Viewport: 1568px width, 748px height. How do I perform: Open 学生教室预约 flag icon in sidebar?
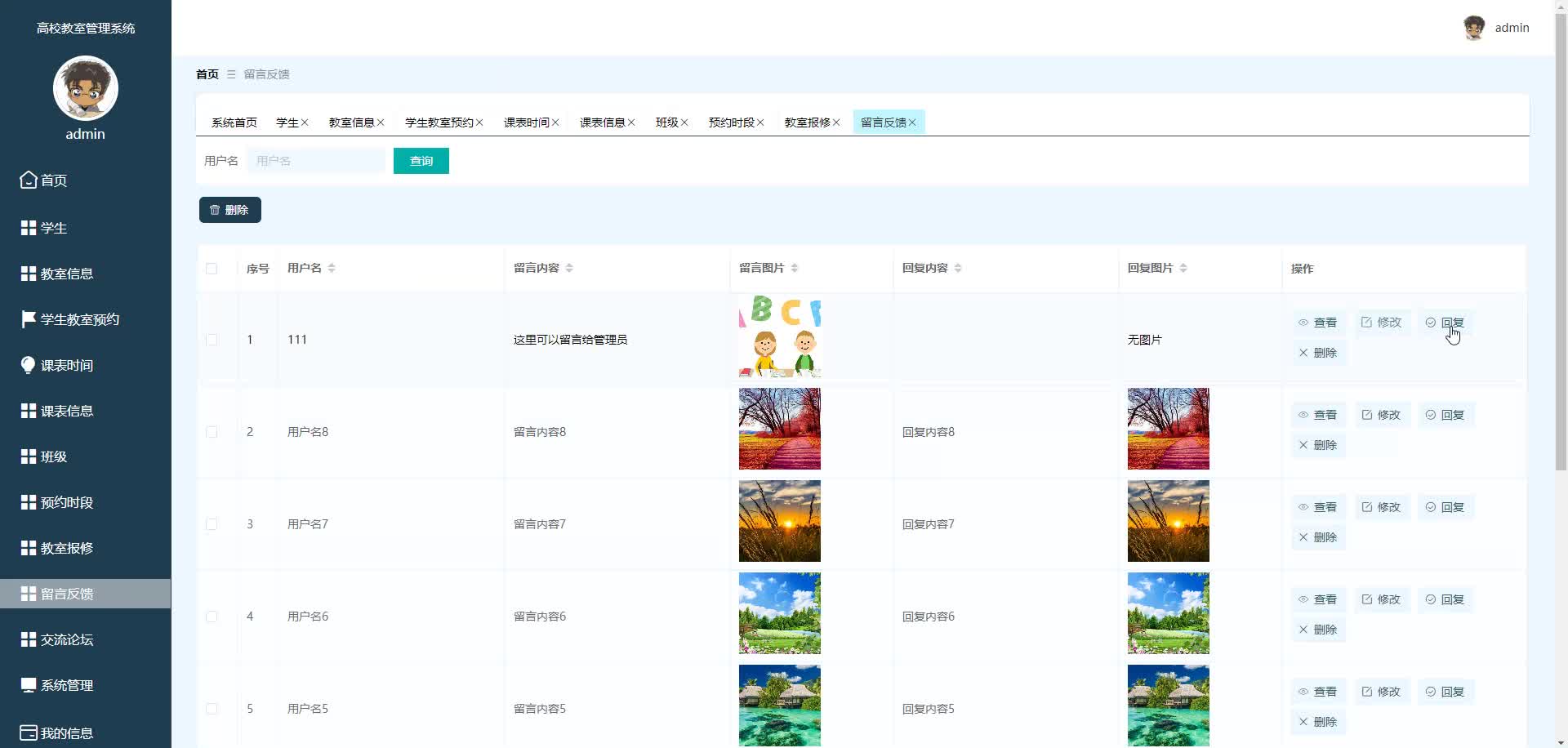click(x=29, y=319)
